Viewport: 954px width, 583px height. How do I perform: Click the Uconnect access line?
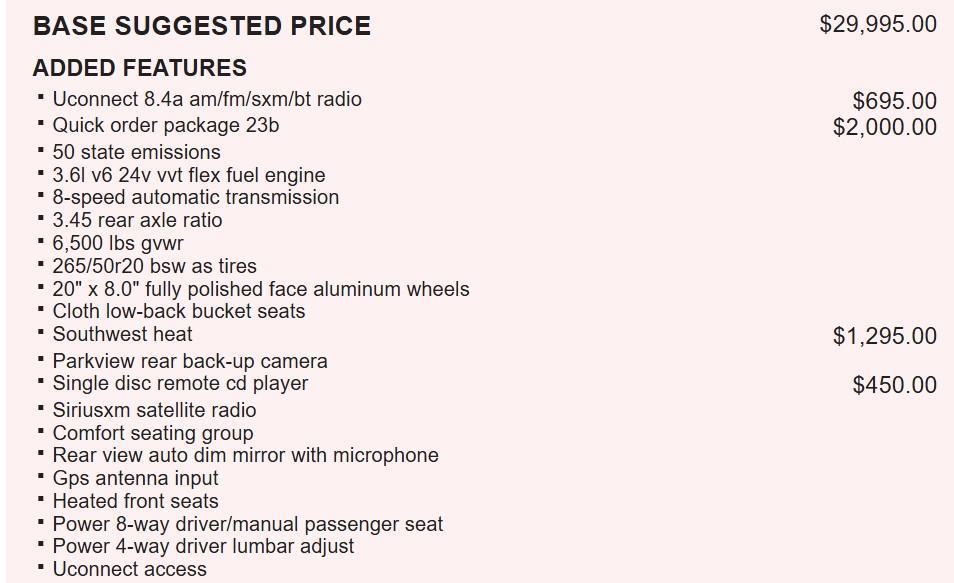pyautogui.click(x=129, y=569)
